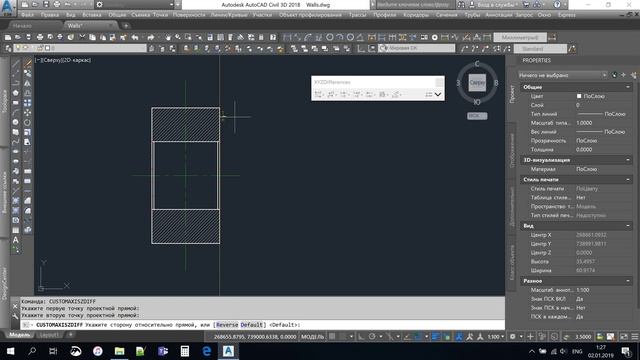The height and width of the screenshot is (360, 640).
Task: Click the Autodesk Exchange cart icon
Action: (x=526, y=4)
